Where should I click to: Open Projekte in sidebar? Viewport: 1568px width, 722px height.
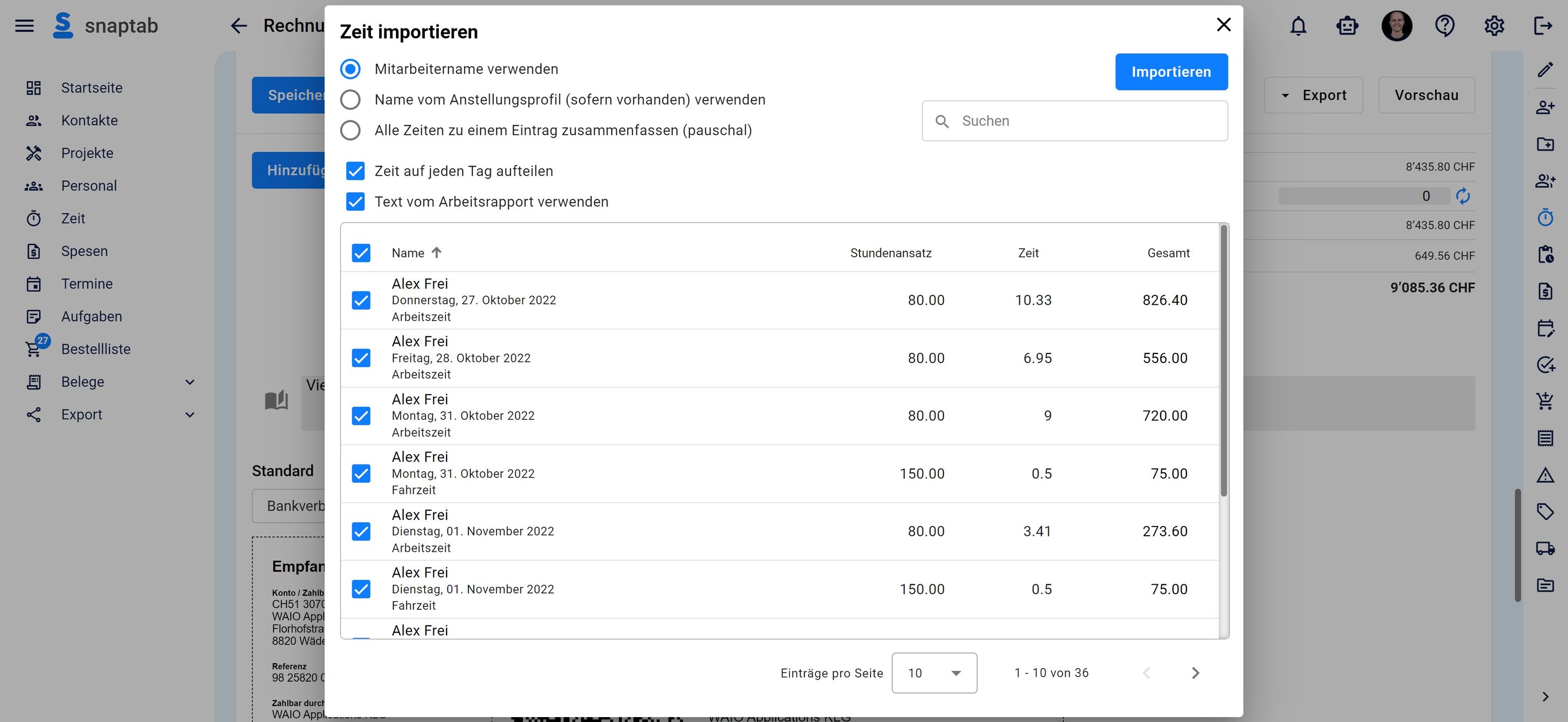click(x=87, y=153)
